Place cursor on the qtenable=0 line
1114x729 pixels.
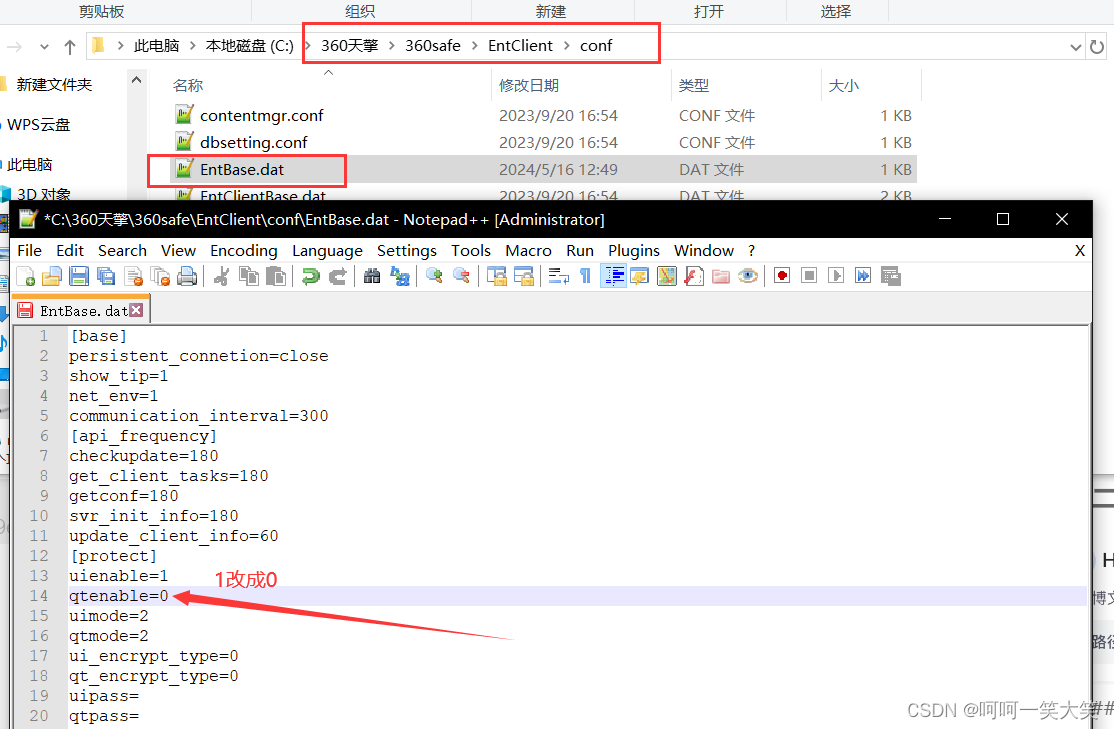point(577,596)
